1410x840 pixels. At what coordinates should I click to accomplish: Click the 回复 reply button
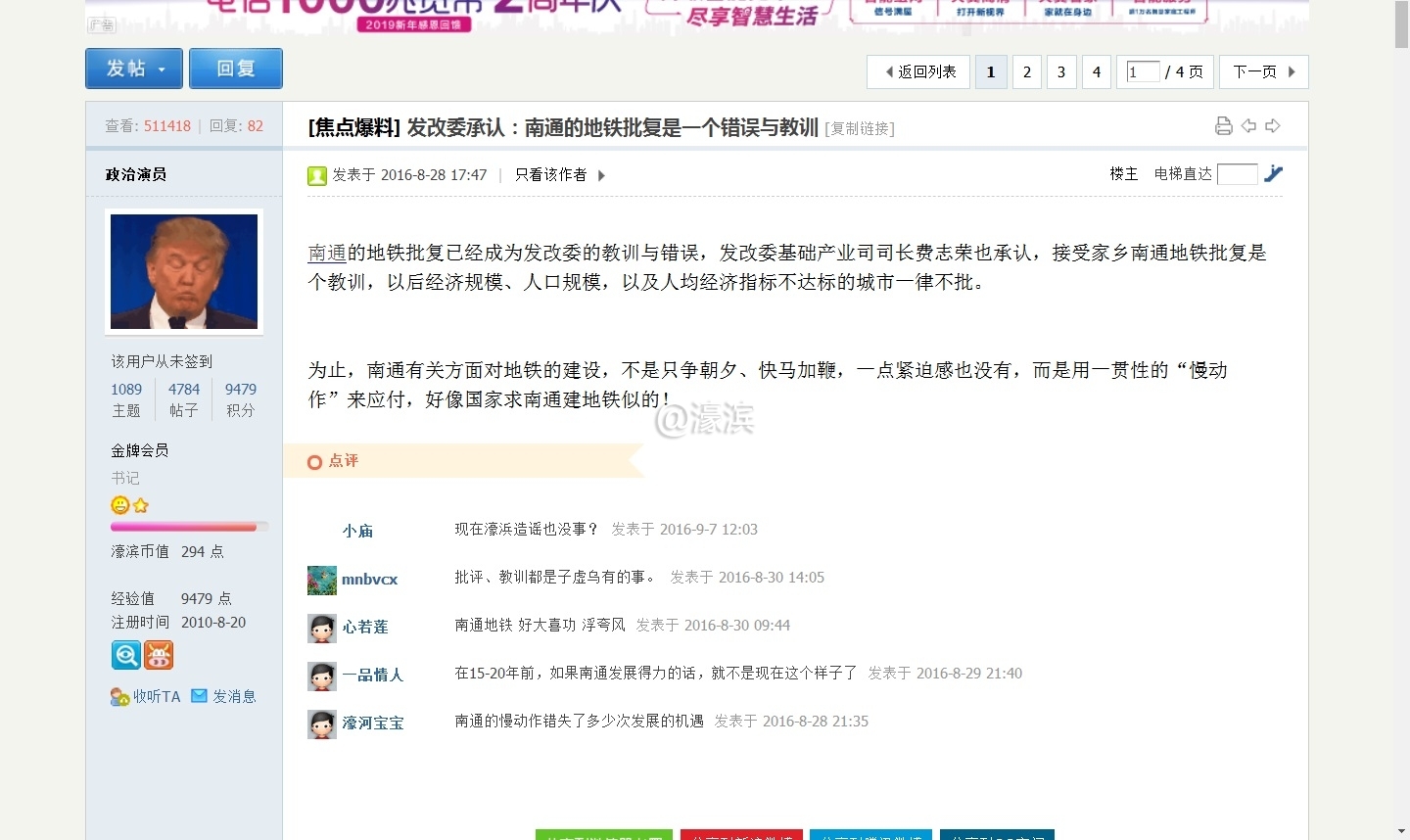coord(236,69)
